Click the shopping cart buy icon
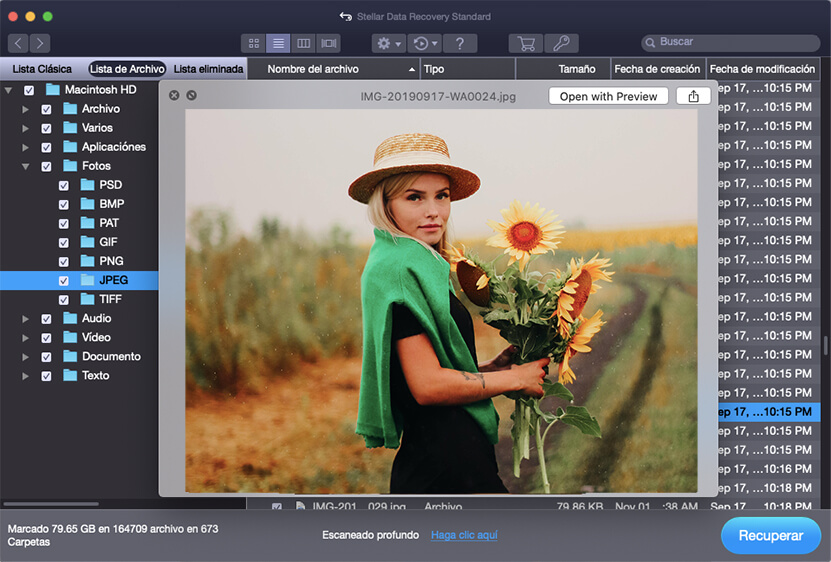Viewport: 831px width, 562px height. (x=524, y=43)
